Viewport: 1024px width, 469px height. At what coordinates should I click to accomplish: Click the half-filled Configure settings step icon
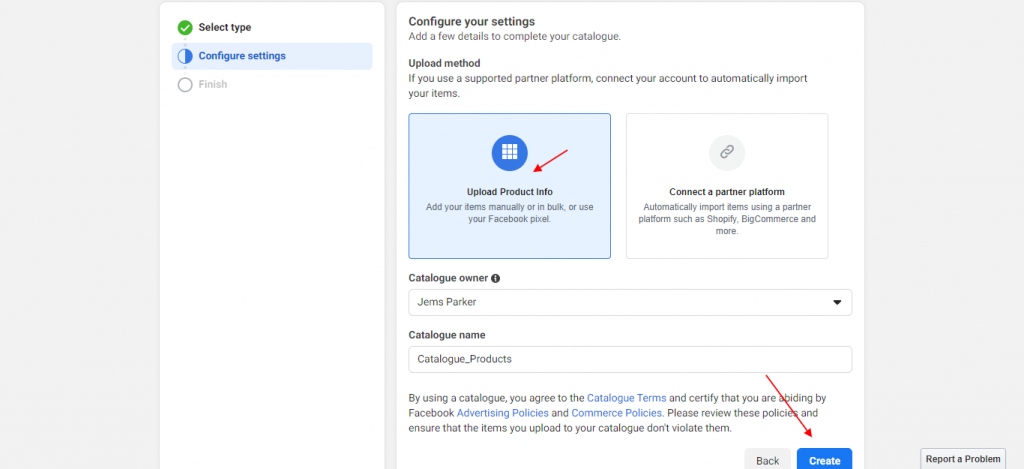[185, 56]
